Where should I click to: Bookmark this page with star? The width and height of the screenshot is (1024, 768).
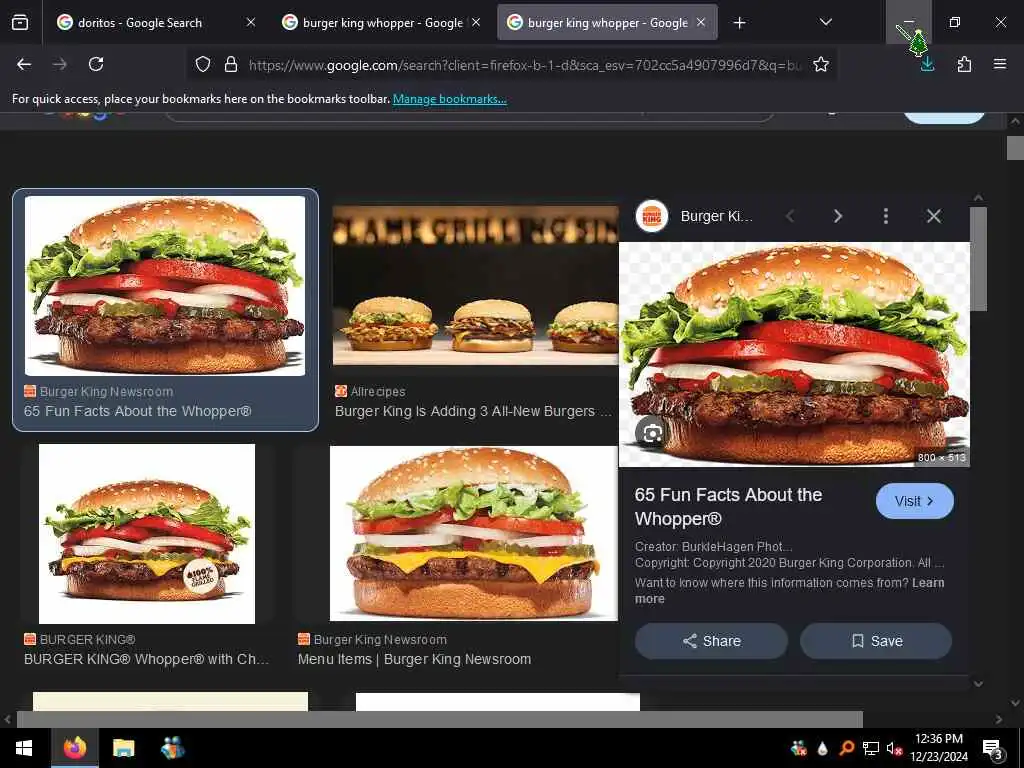[821, 64]
